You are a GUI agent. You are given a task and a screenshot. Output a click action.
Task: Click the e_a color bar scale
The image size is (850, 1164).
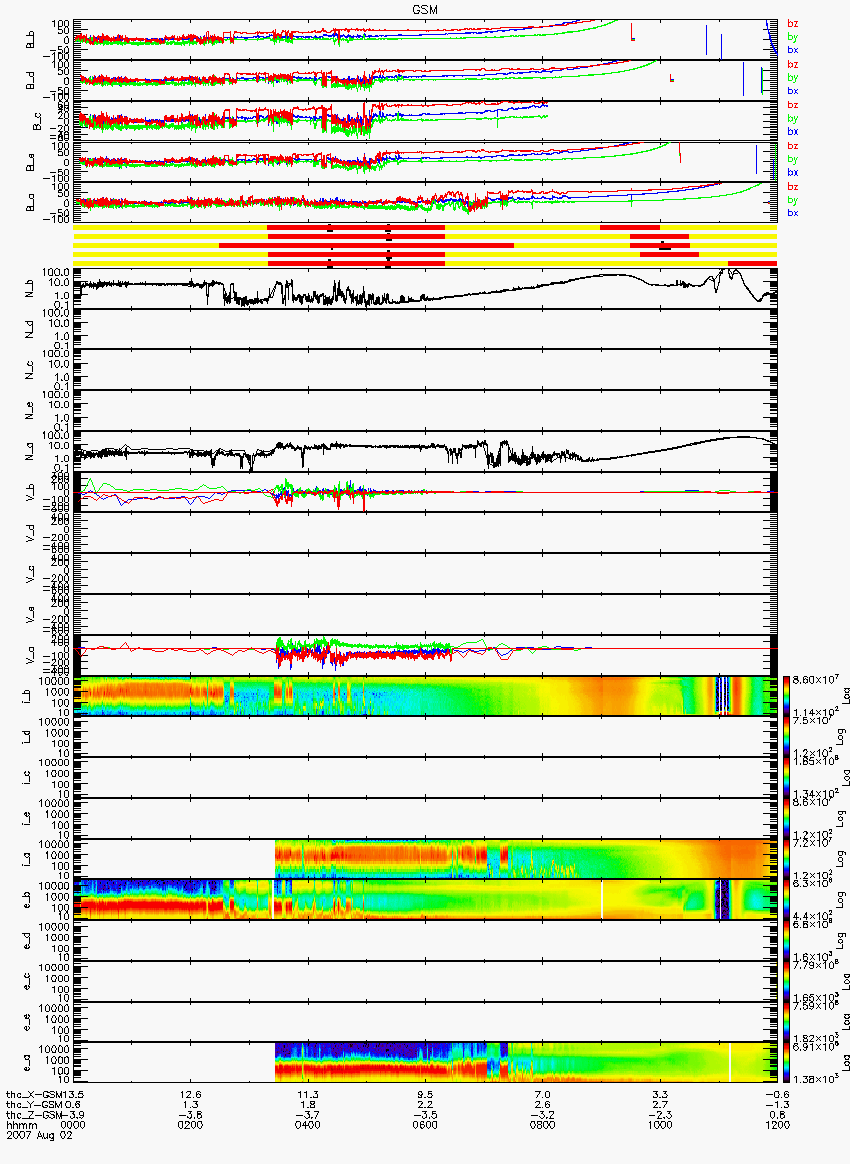click(x=786, y=1062)
